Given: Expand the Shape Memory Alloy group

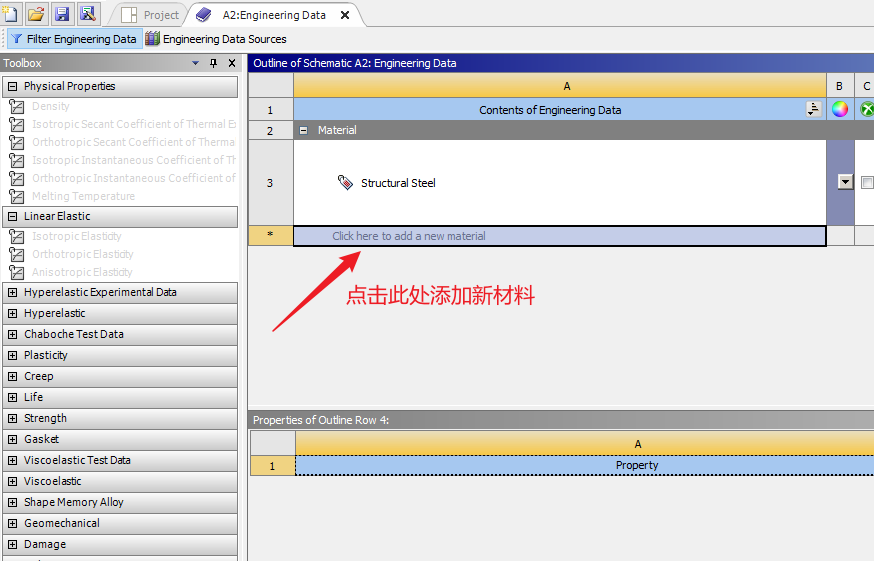Looking at the screenshot, I should click(x=12, y=502).
